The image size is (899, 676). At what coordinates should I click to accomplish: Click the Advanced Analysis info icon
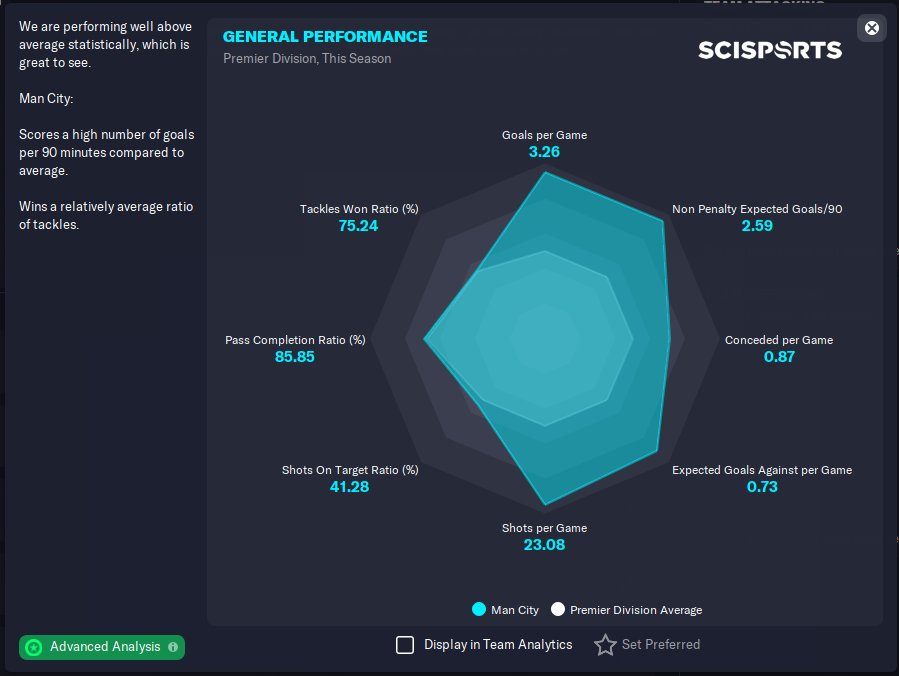(173, 647)
